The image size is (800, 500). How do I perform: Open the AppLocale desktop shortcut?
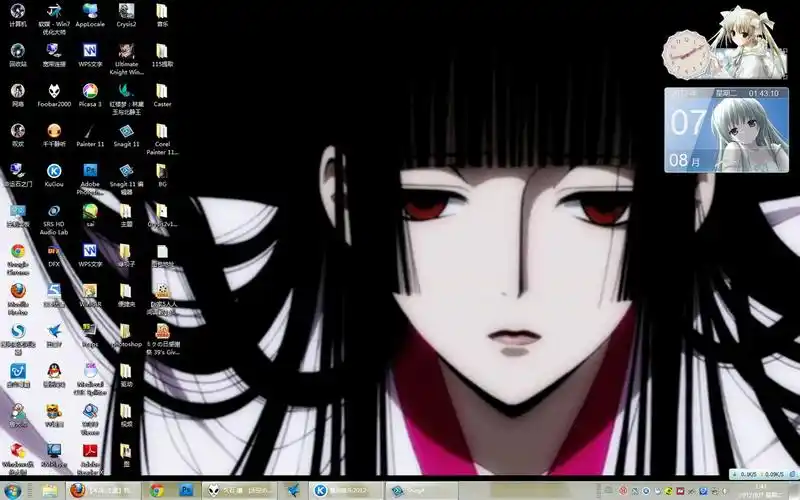click(90, 12)
